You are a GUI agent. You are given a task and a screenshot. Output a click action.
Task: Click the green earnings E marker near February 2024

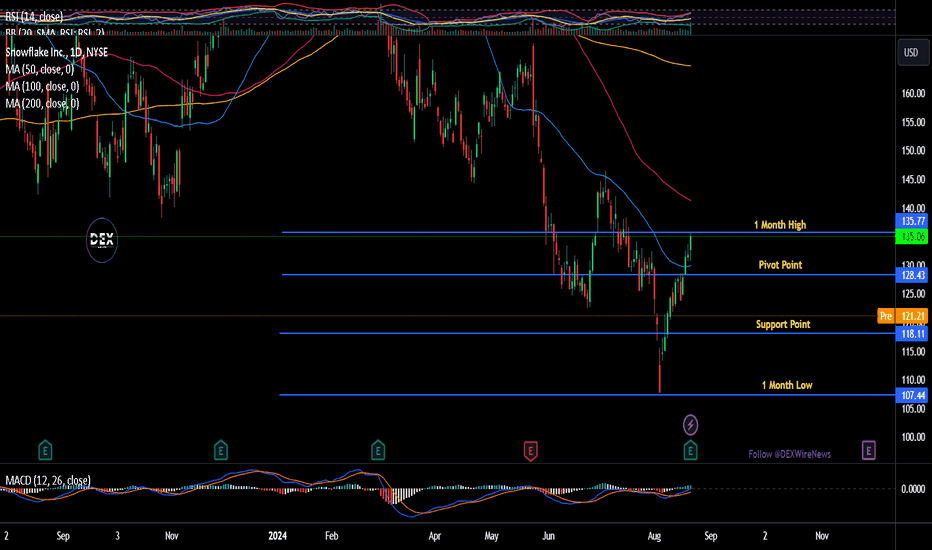click(x=378, y=451)
